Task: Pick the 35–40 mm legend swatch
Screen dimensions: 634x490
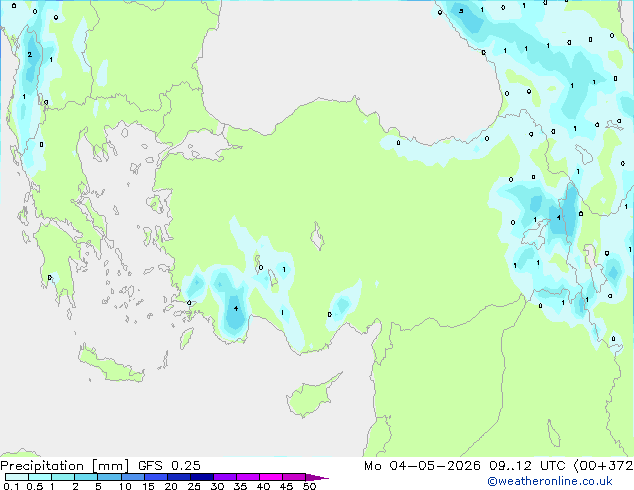Action: [x=248, y=477]
